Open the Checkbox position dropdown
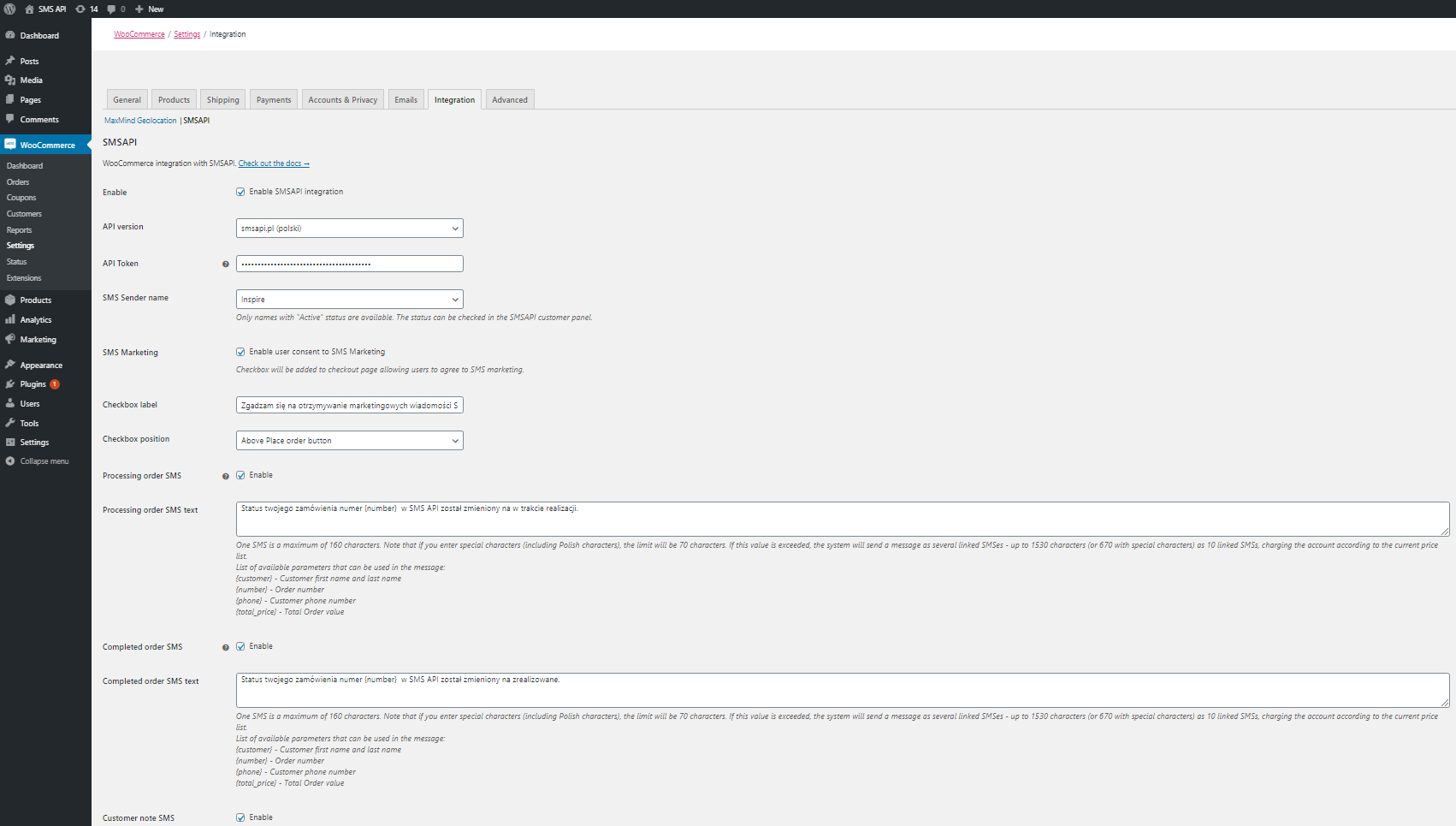The image size is (1456, 826). [x=350, y=441]
